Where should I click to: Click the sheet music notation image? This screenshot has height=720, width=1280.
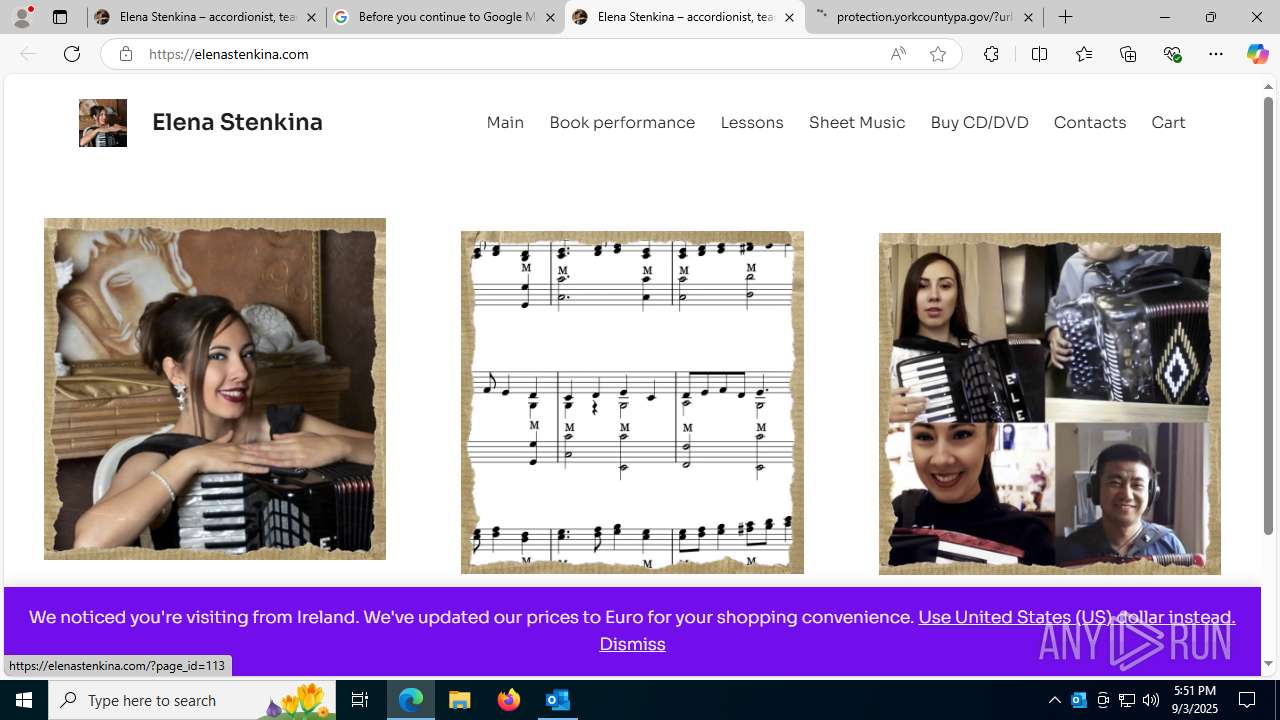tap(632, 402)
